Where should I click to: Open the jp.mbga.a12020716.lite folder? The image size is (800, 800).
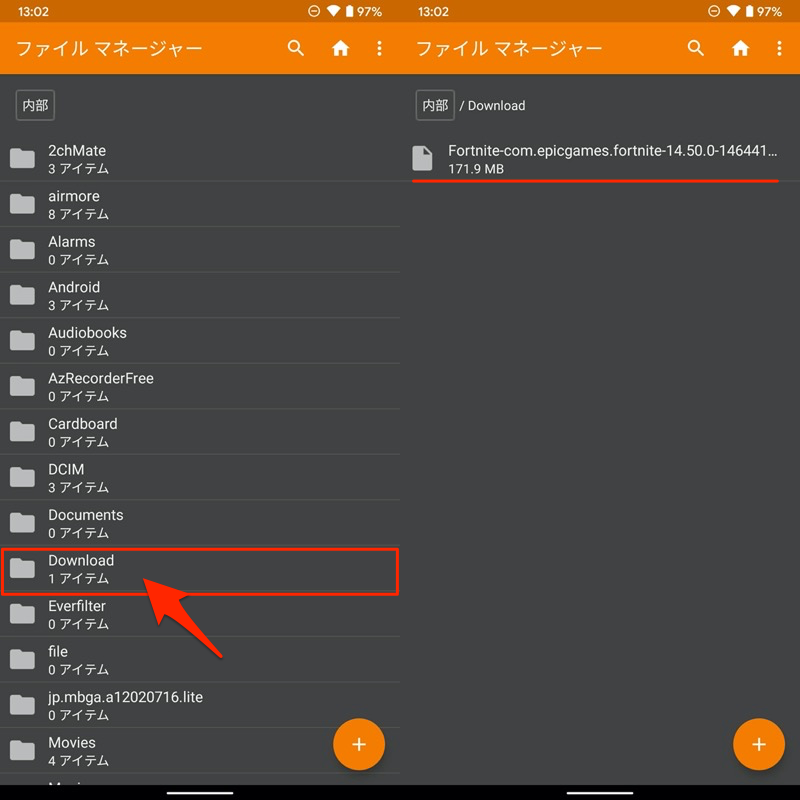pyautogui.click(x=200, y=705)
